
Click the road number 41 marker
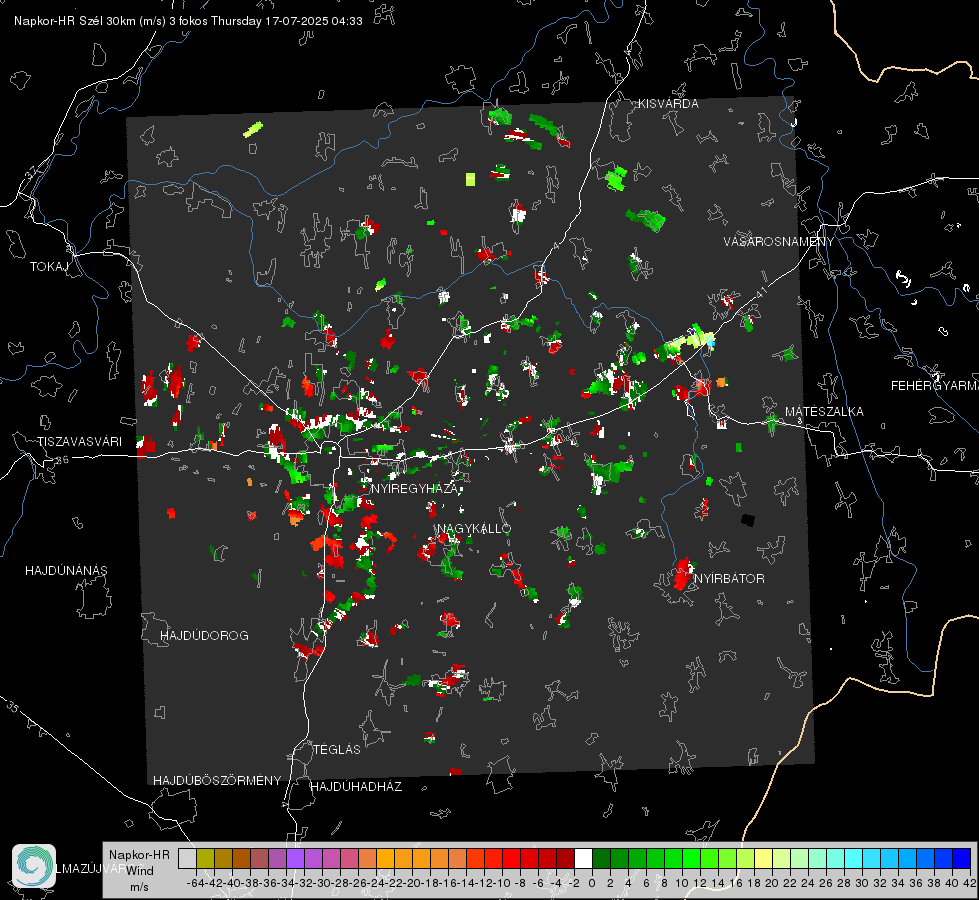[x=761, y=292]
